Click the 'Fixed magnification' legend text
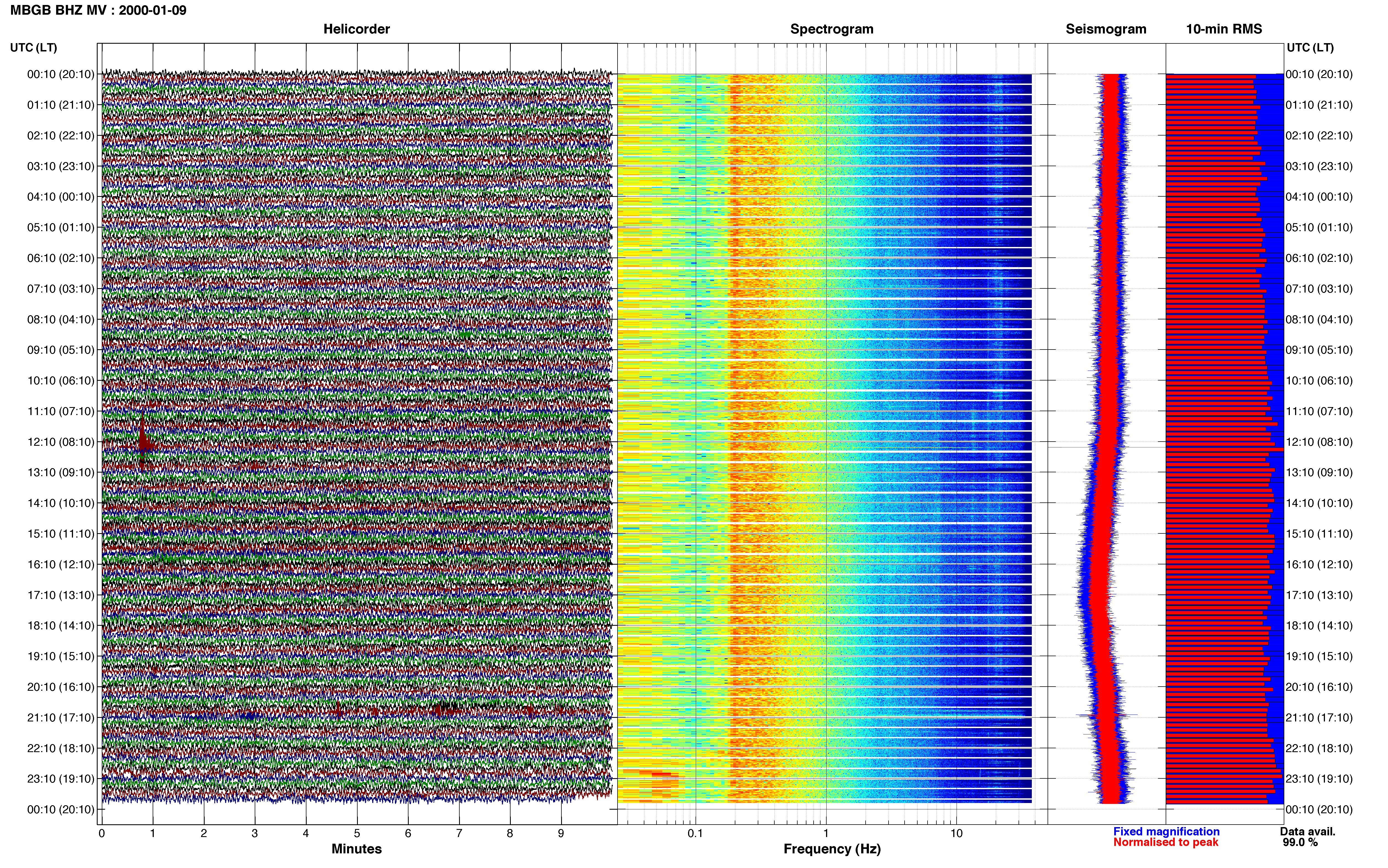Screen dimensions: 1388x868 (1166, 831)
